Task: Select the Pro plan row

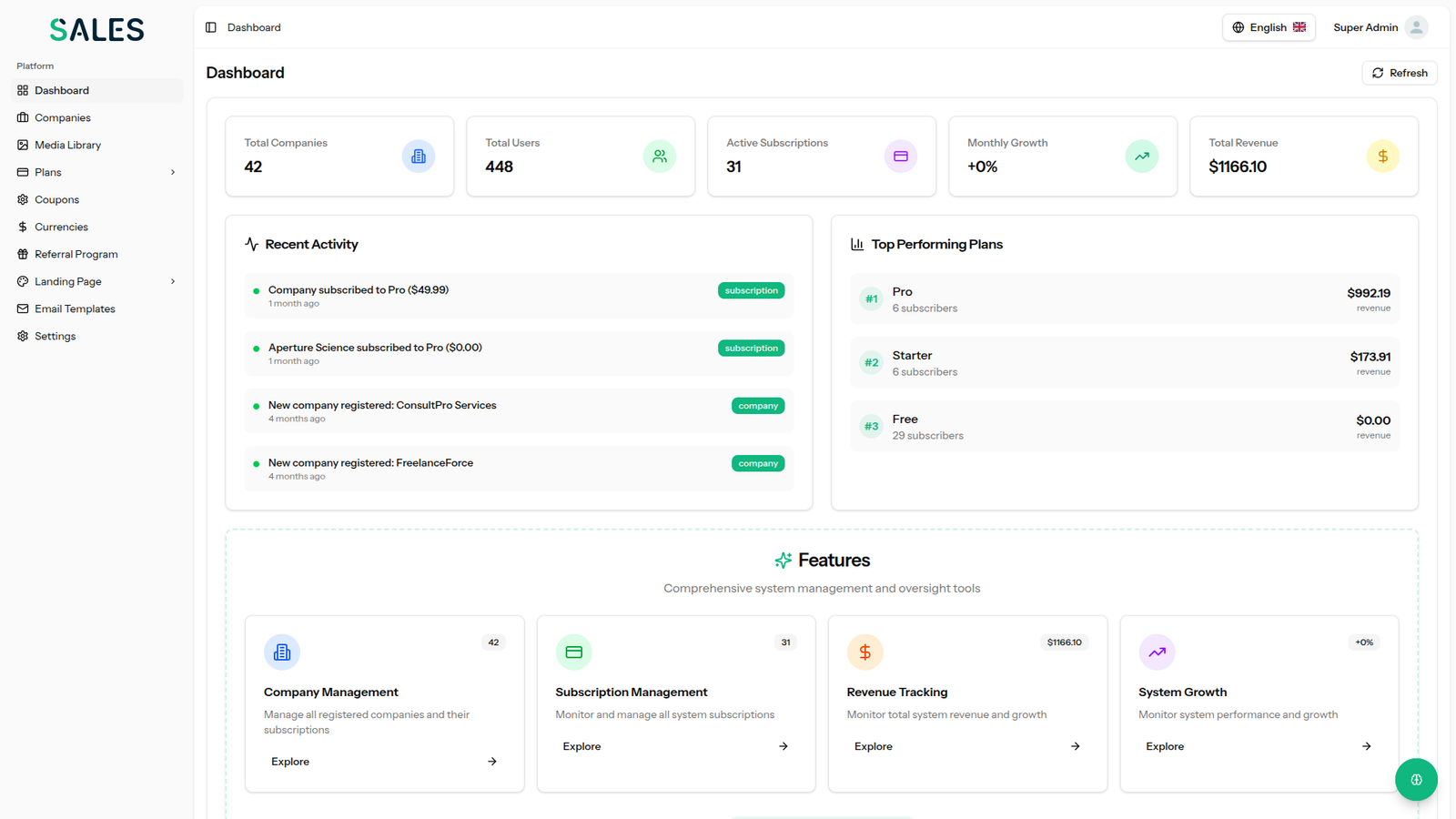Action: coord(1124,299)
